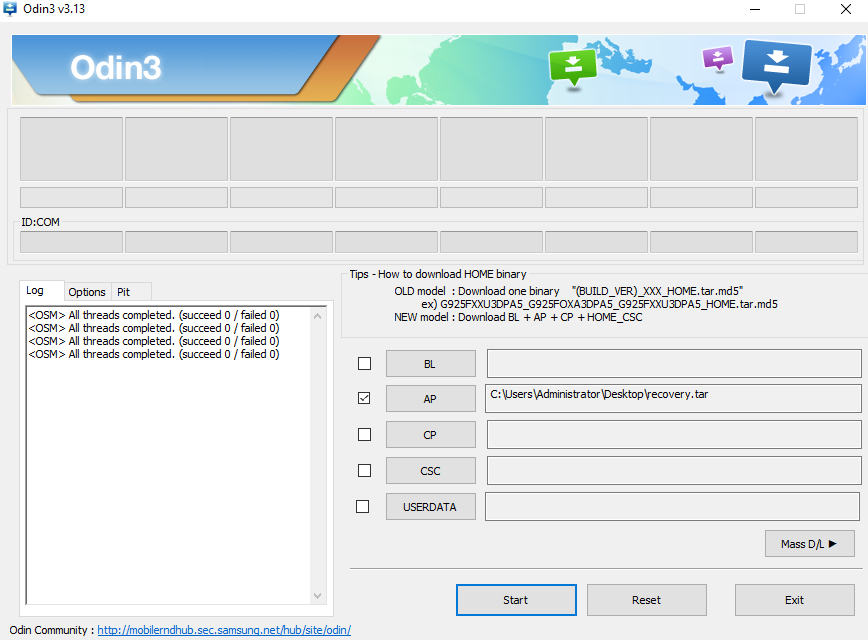
Task: Open the Mass D/L menu arrow button
Action: point(810,544)
